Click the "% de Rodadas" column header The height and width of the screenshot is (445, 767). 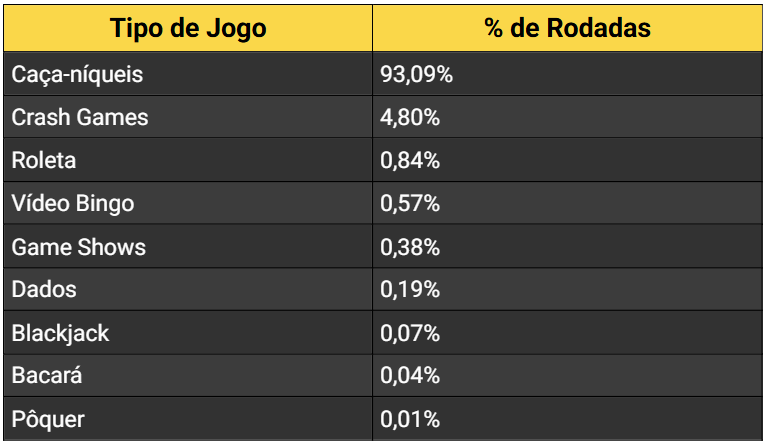click(567, 28)
